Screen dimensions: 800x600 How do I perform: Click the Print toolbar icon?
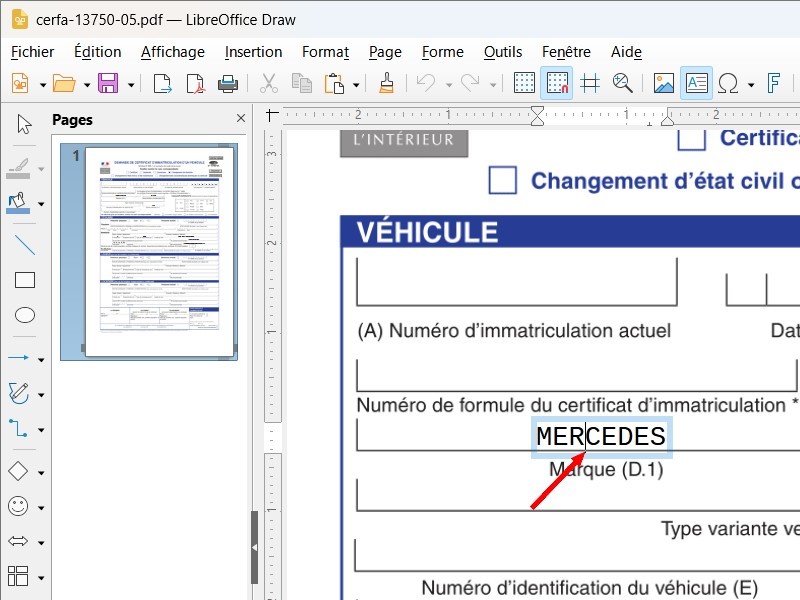(228, 84)
